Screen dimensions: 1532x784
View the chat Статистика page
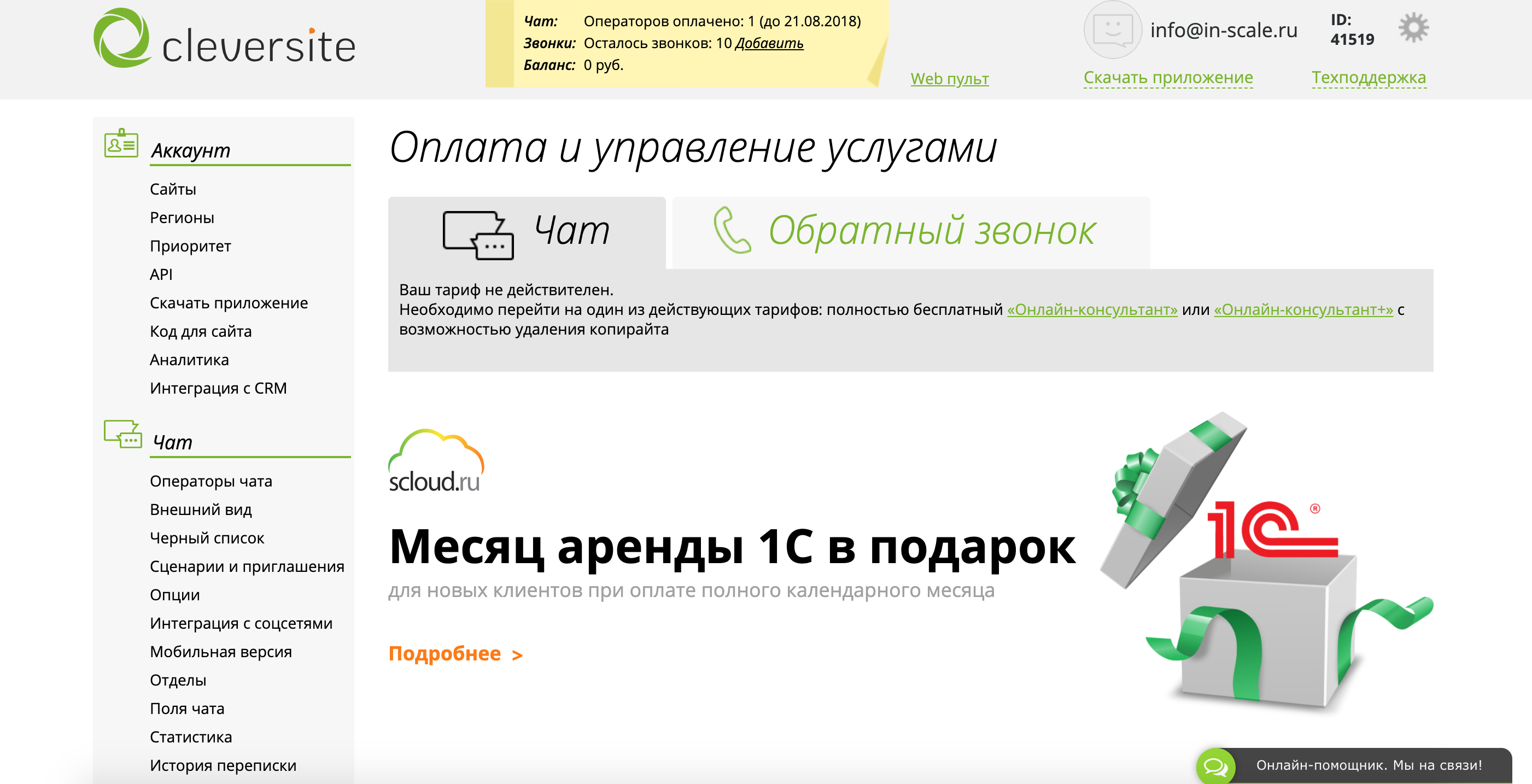point(191,738)
